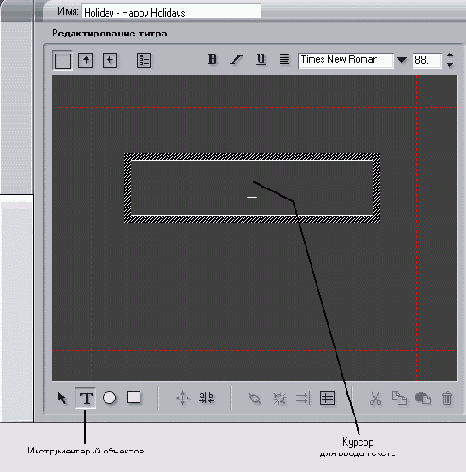The height and width of the screenshot is (472, 466).
Task: Choose the ellipse shape tool
Action: tap(110, 398)
